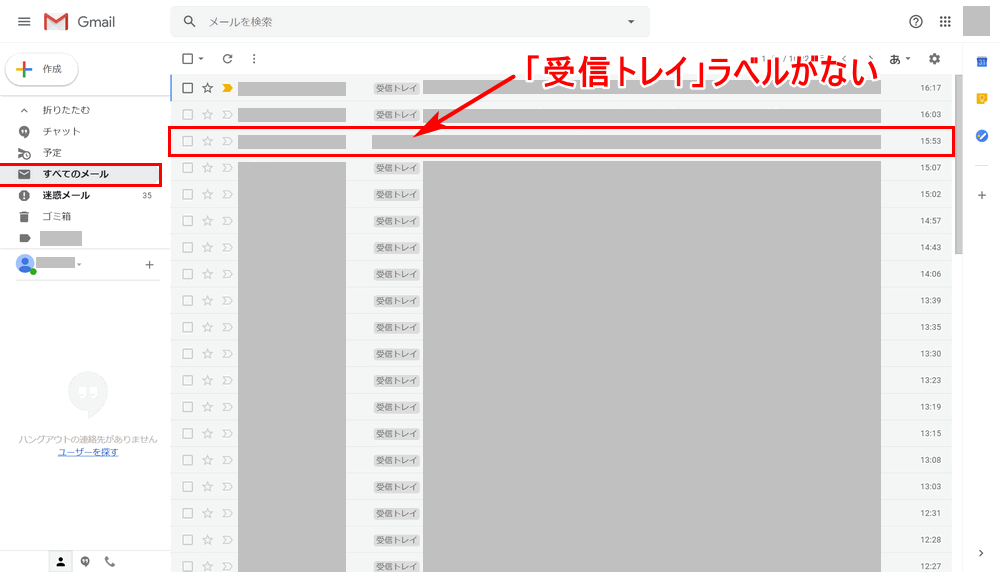Mark the 15:07 email as important

(x=227, y=168)
